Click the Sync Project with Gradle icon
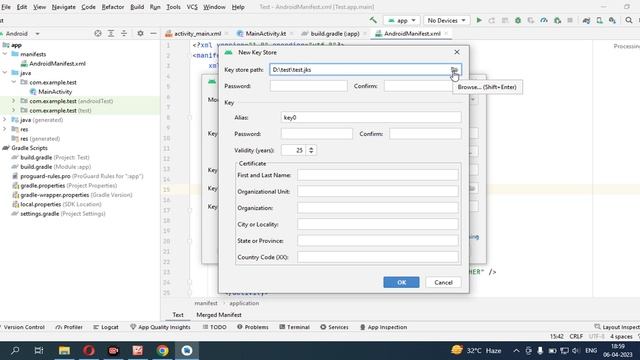 coord(587,20)
